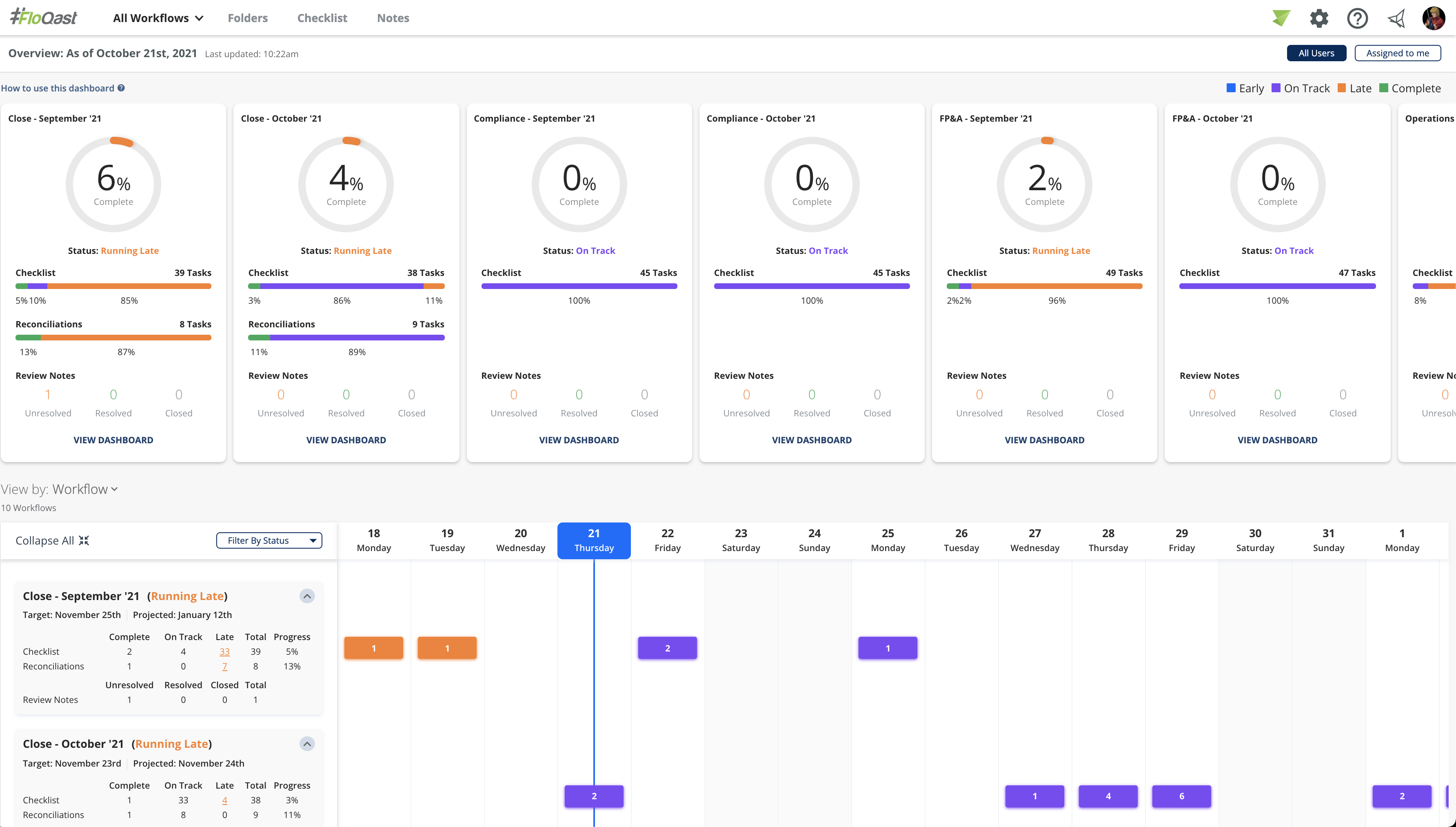Click the Collapse All label
The width and height of the screenshot is (1456, 827).
pyautogui.click(x=44, y=540)
